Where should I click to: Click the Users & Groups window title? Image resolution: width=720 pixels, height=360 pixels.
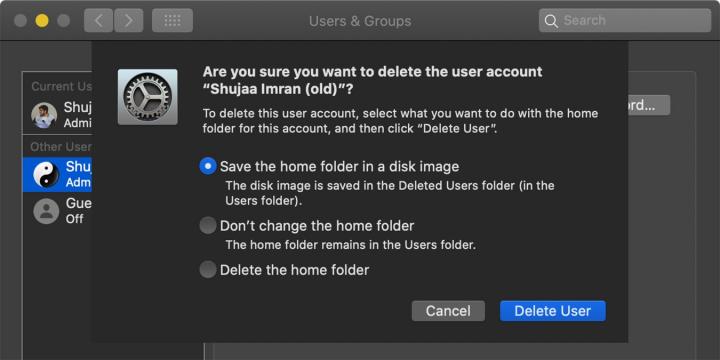click(360, 21)
